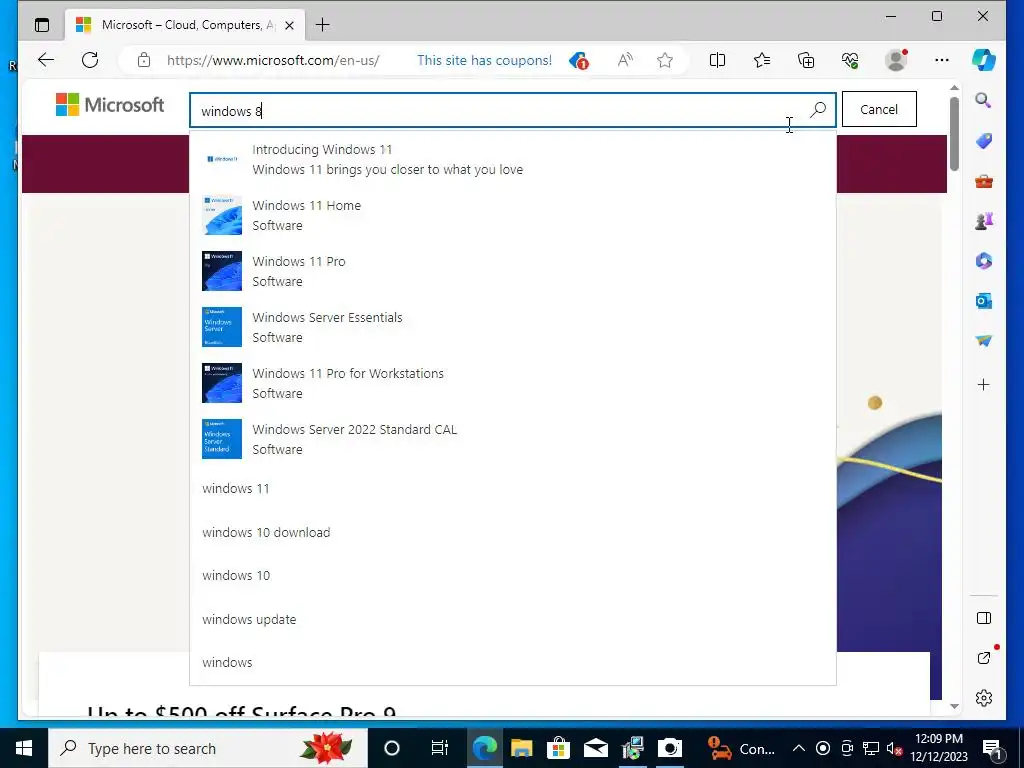Open the Favorites list icon
Screen dimensions: 1024x768
coord(761,60)
